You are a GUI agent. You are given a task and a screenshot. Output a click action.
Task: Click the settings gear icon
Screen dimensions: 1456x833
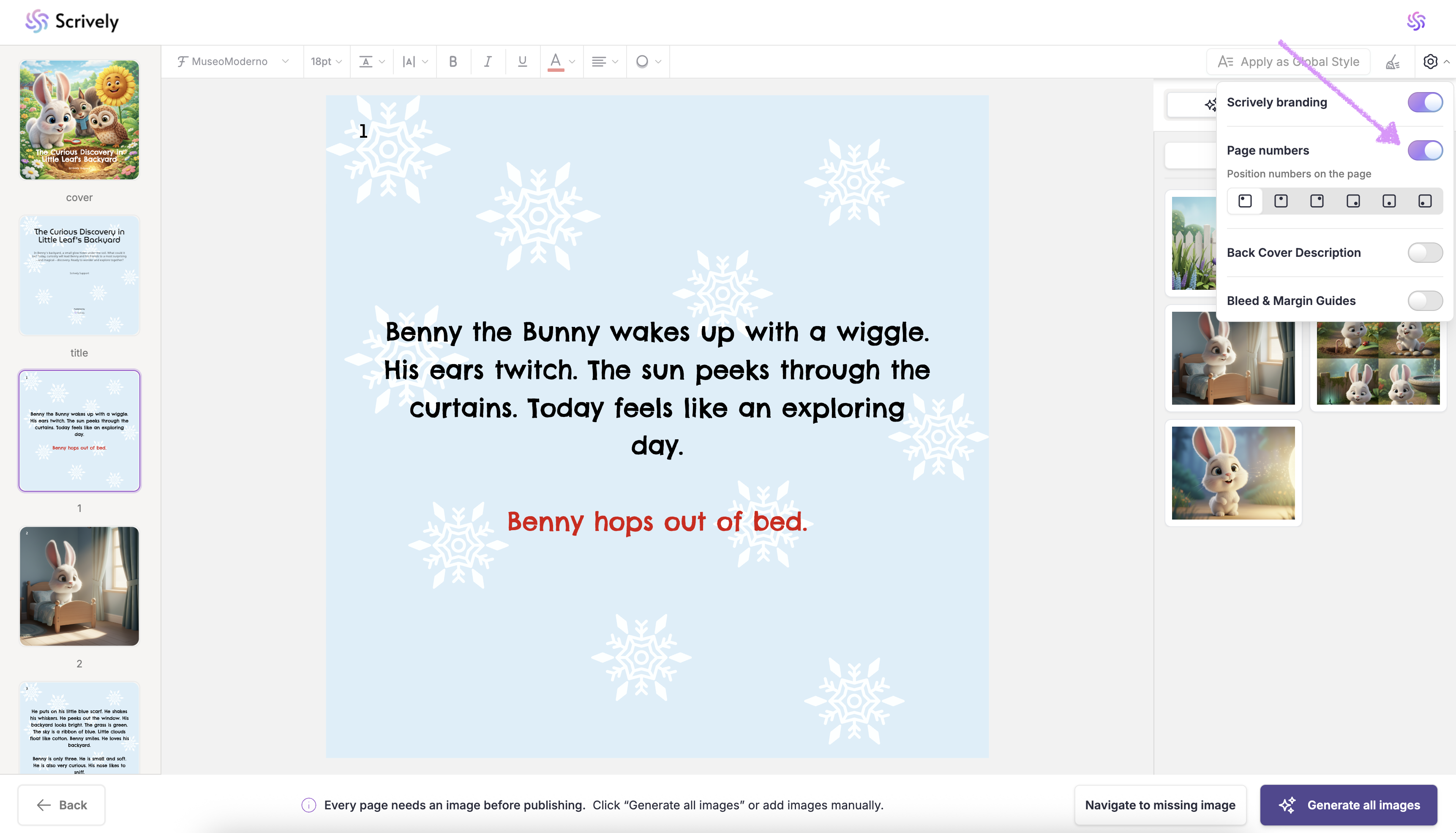pyautogui.click(x=1430, y=62)
